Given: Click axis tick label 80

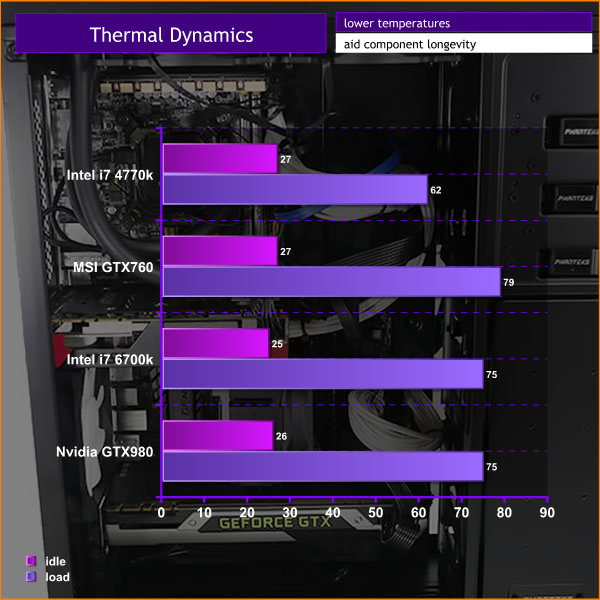Looking at the screenshot, I should point(504,512).
